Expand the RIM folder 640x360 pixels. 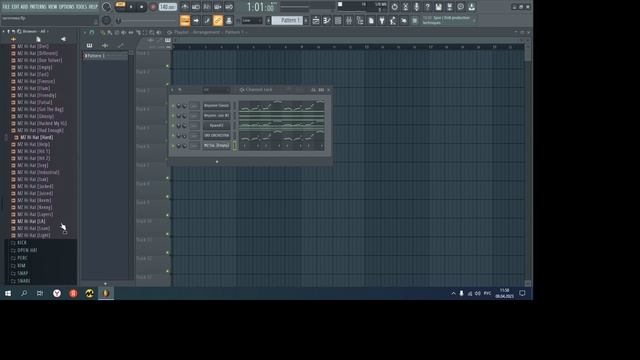[21, 266]
